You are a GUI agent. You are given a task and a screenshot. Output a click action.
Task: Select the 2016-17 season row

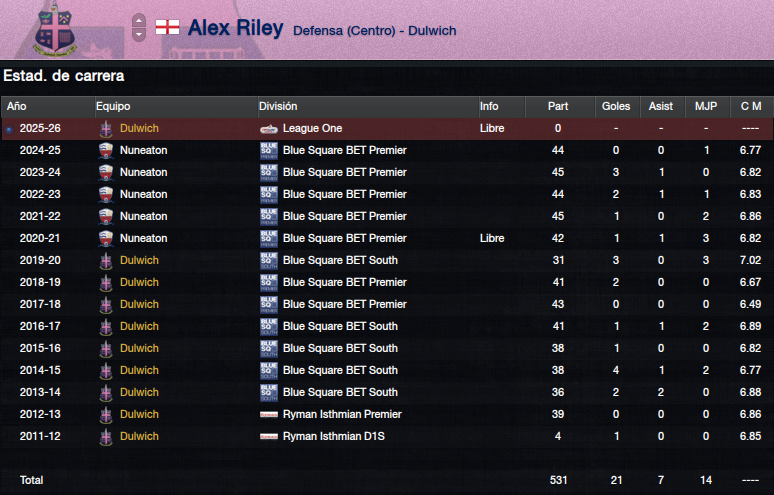(387, 326)
